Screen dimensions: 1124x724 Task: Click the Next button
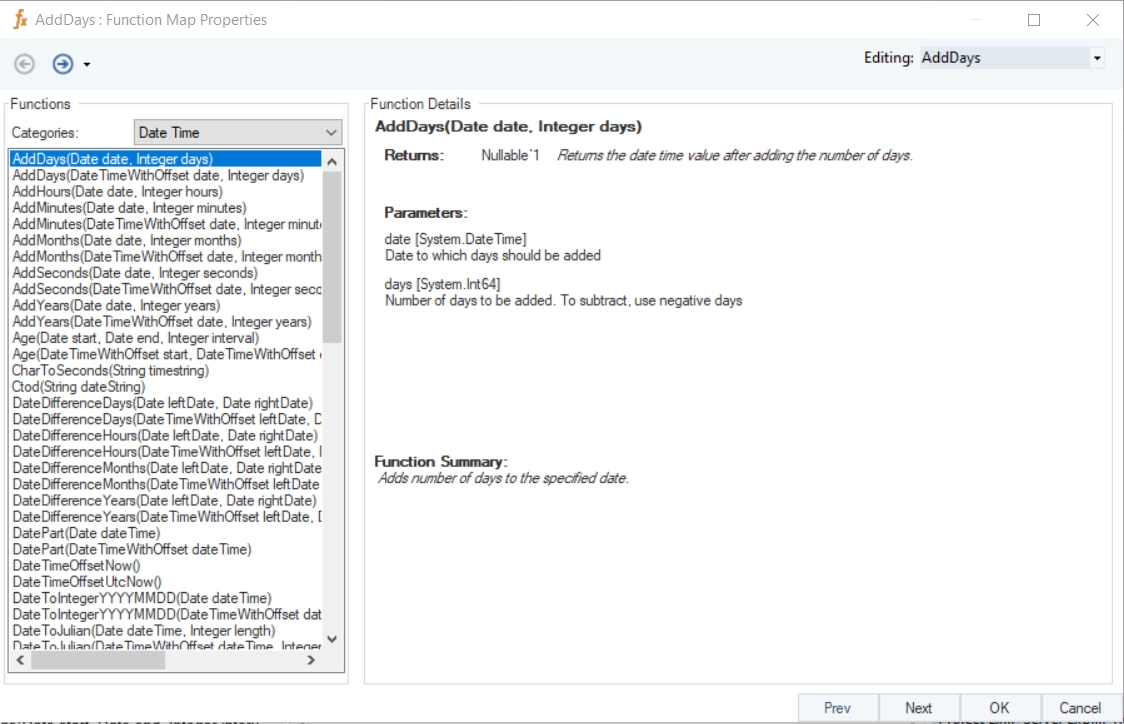918,708
